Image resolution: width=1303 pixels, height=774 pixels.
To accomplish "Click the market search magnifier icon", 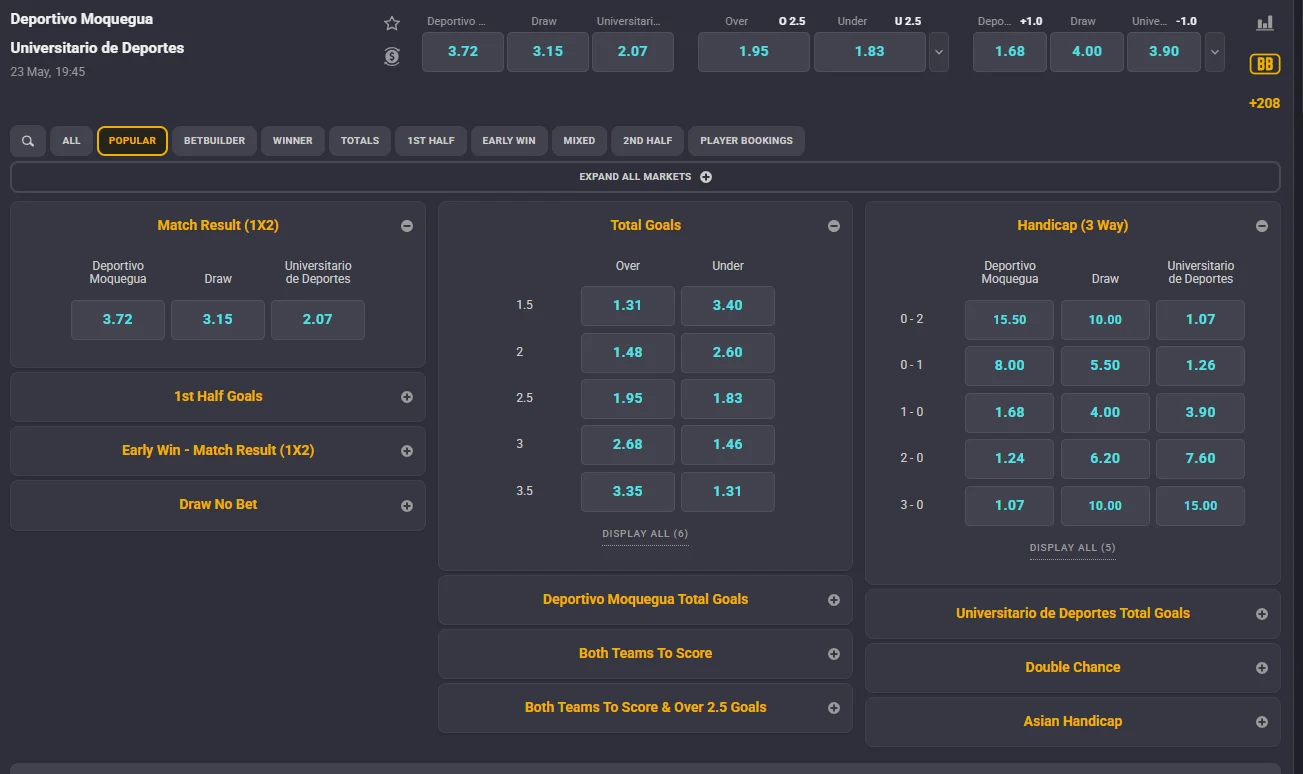I will tap(28, 141).
